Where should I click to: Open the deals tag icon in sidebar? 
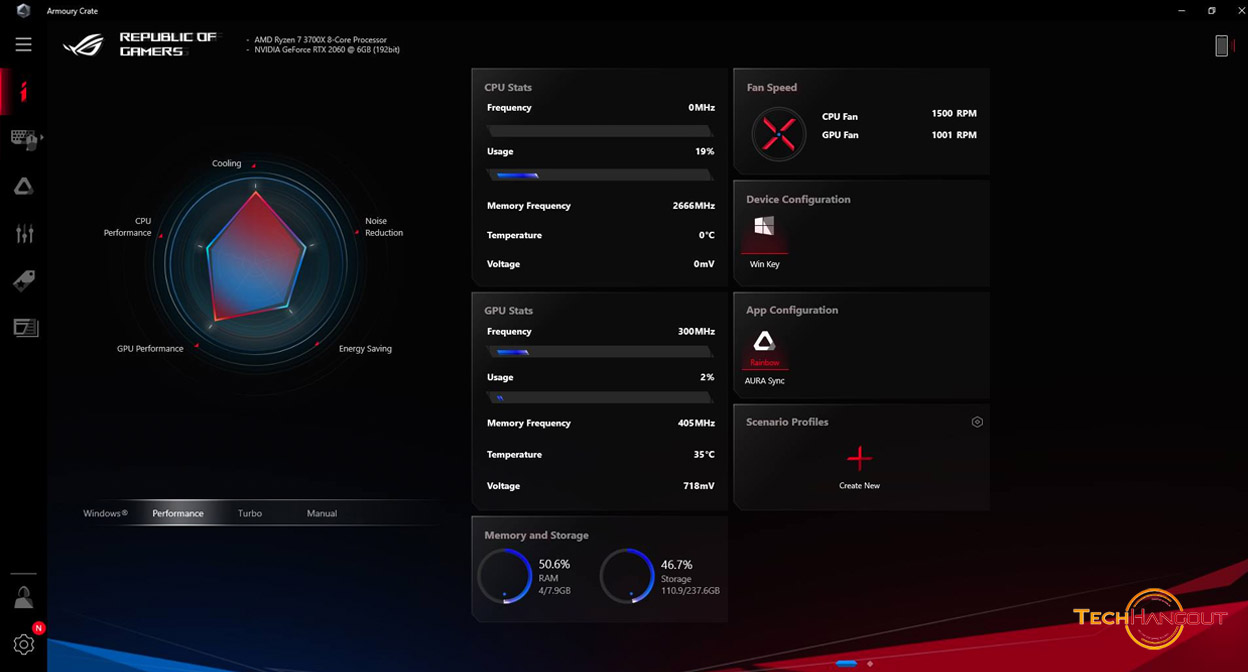pyautogui.click(x=24, y=281)
